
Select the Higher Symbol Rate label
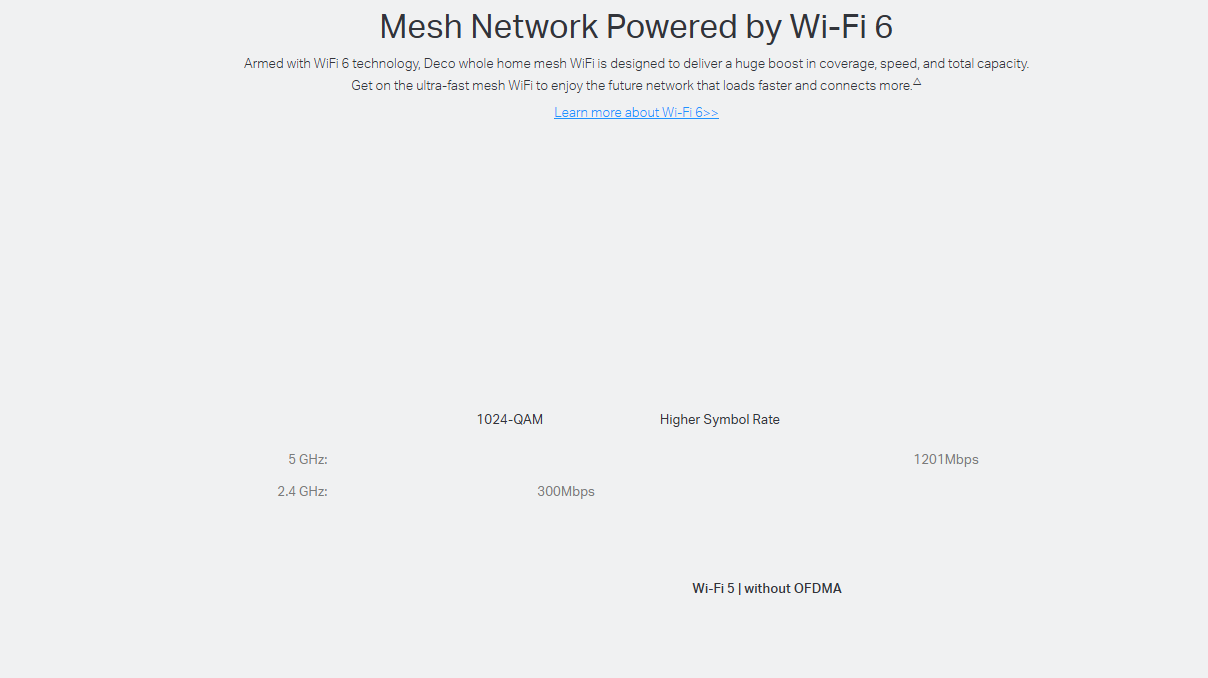pos(719,420)
